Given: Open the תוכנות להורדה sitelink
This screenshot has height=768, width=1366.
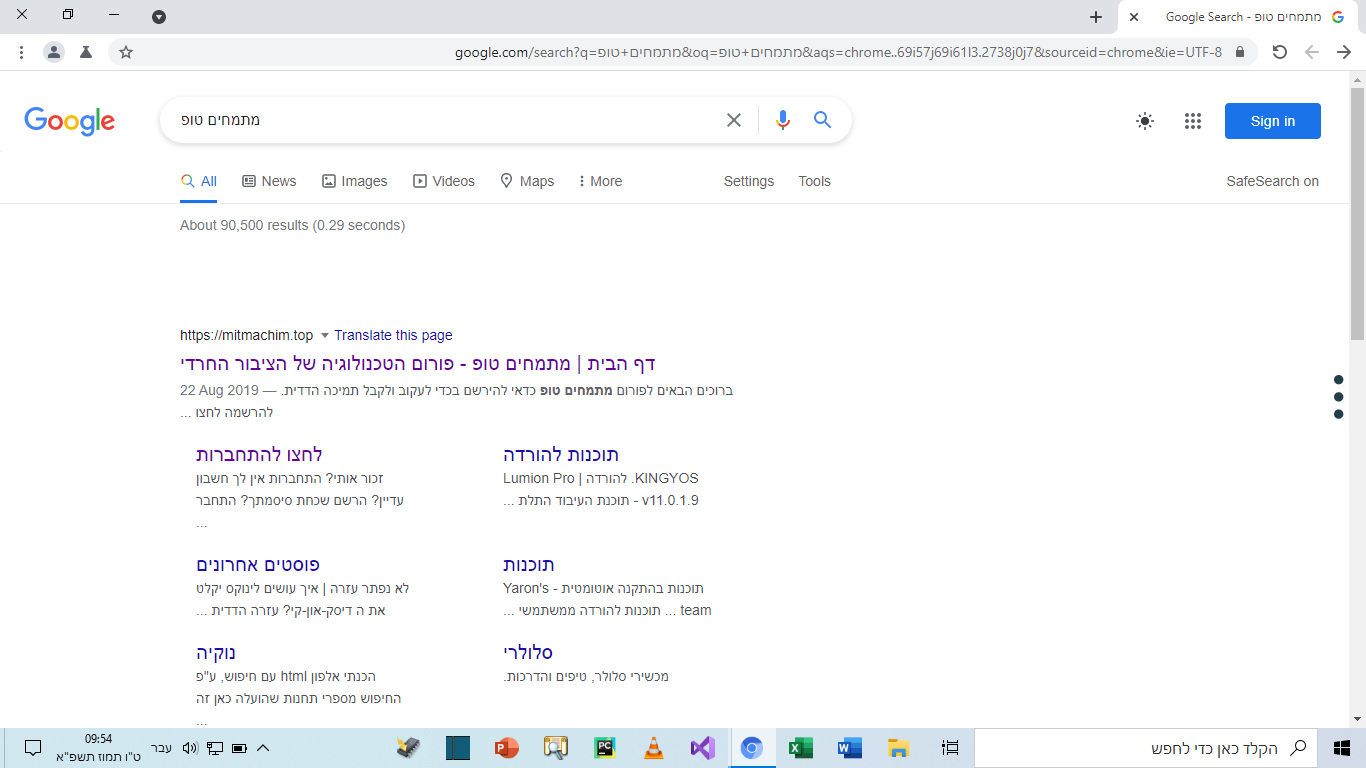Looking at the screenshot, I should click(x=561, y=455).
